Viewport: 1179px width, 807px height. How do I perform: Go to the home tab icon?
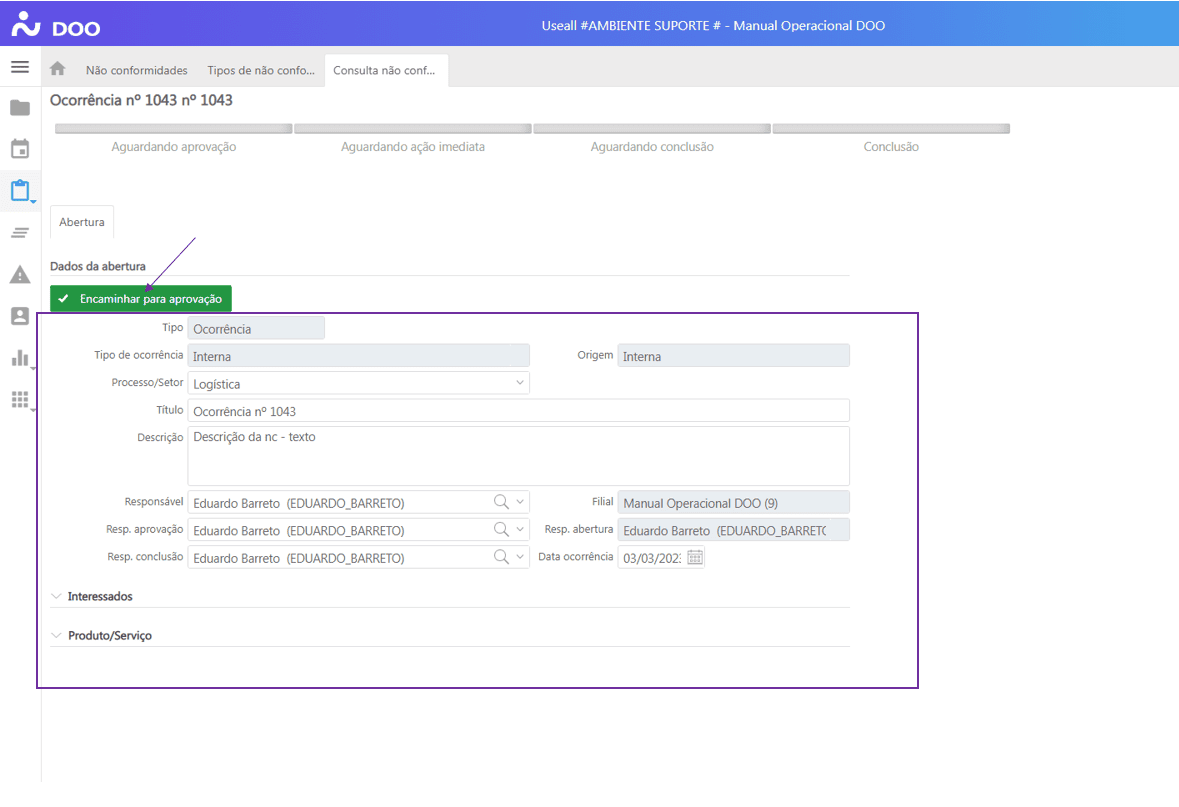tap(58, 69)
